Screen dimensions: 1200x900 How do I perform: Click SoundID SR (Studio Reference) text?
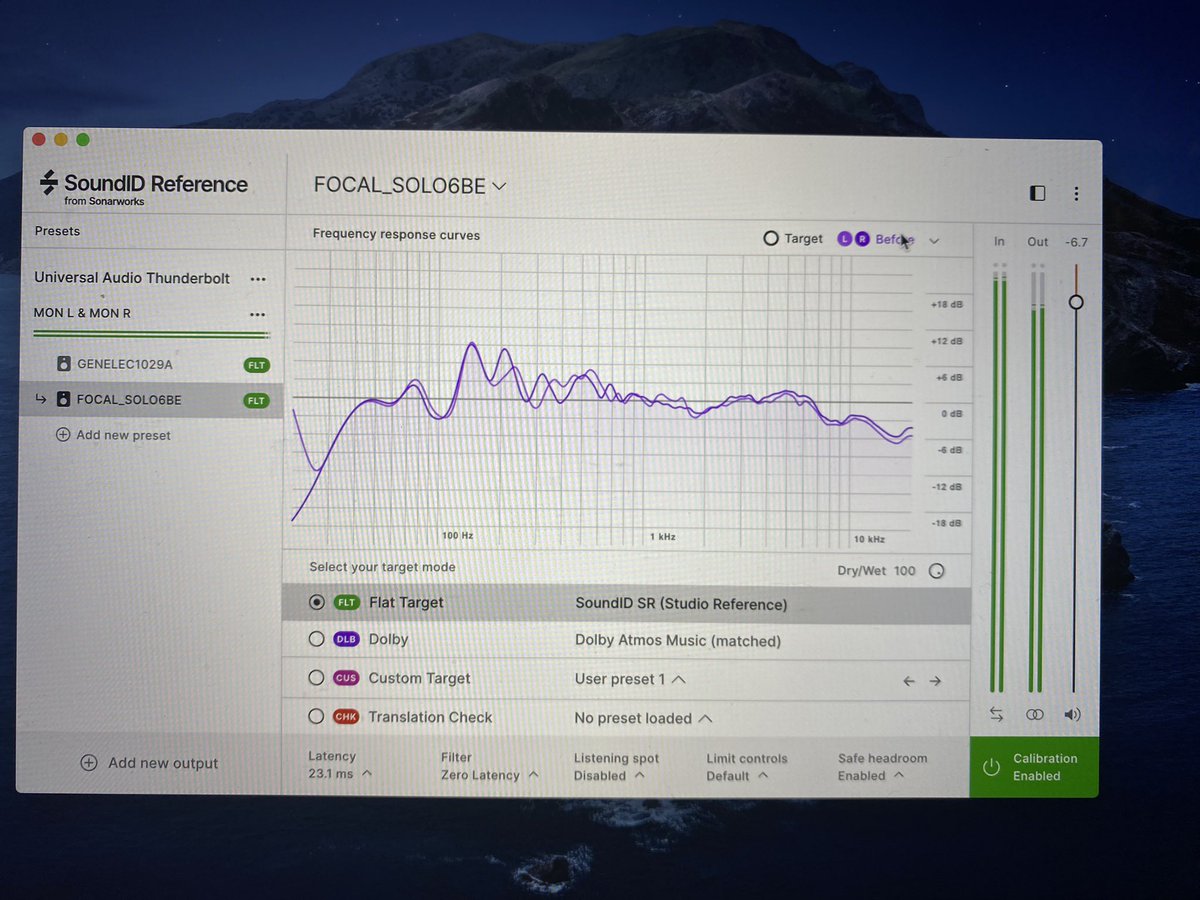click(x=681, y=604)
